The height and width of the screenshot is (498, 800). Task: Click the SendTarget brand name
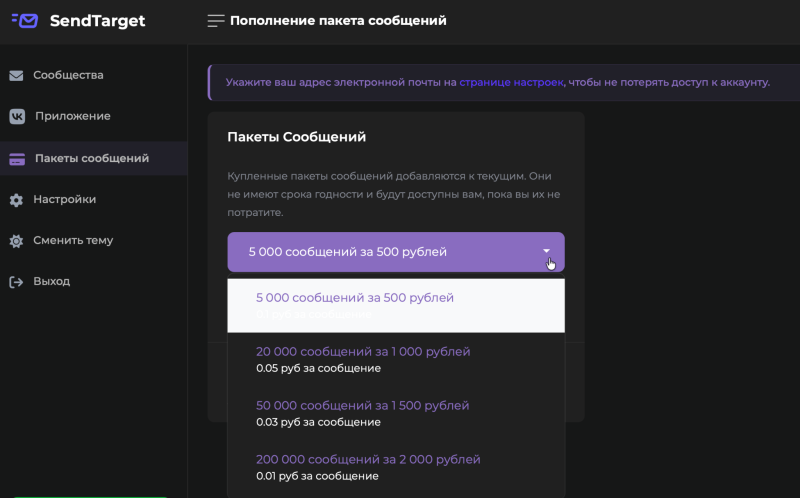point(97,21)
